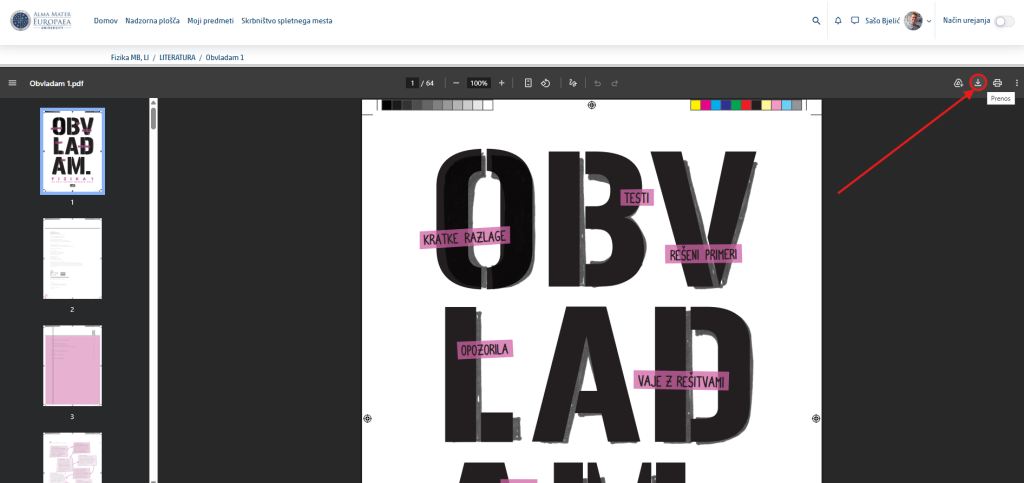The image size is (1024, 483).
Task: Click the thumbnail sidebar scrollbar handle
Action: coord(153,117)
